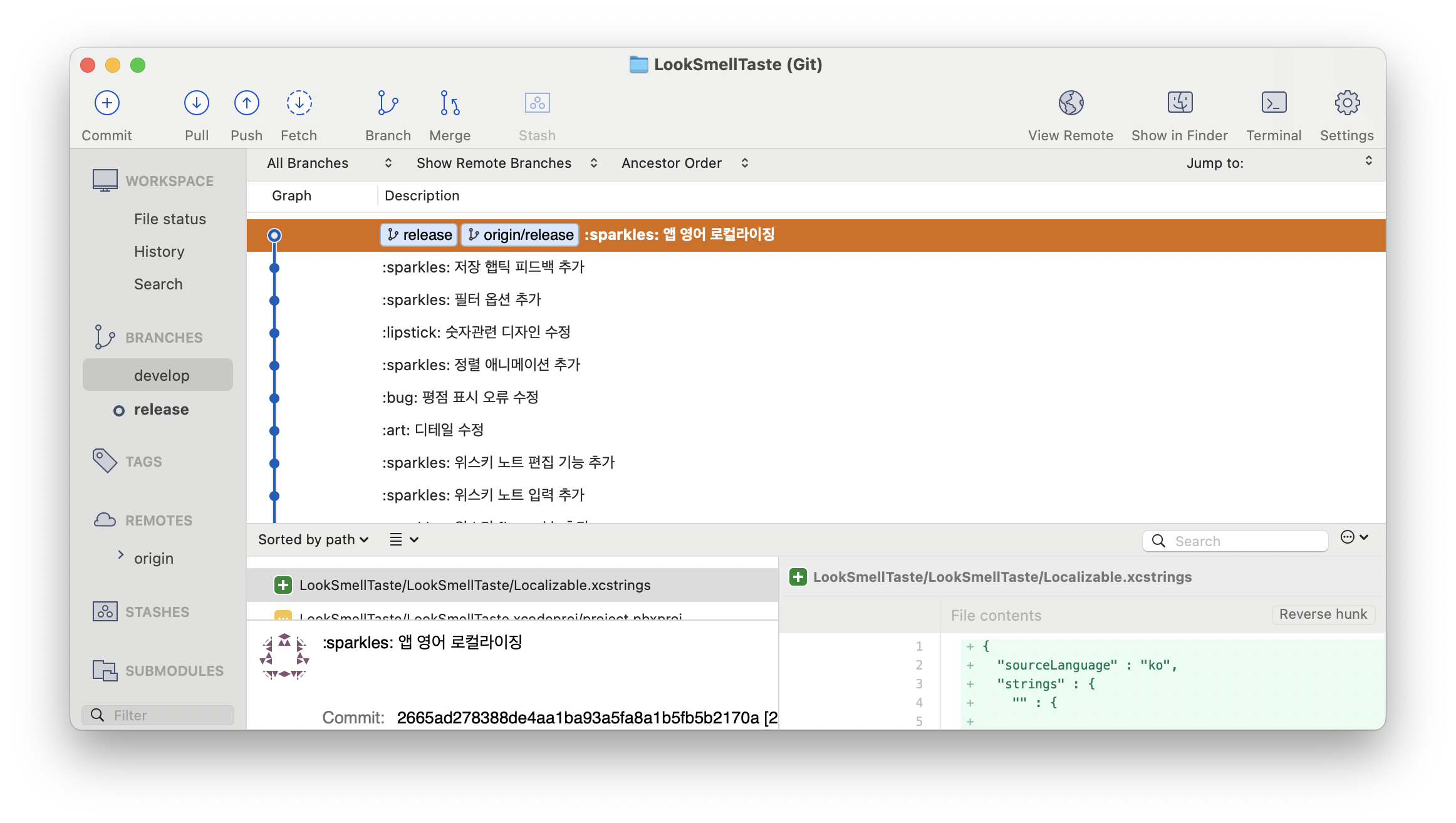
Task: Show repository in Finder
Action: (1179, 103)
